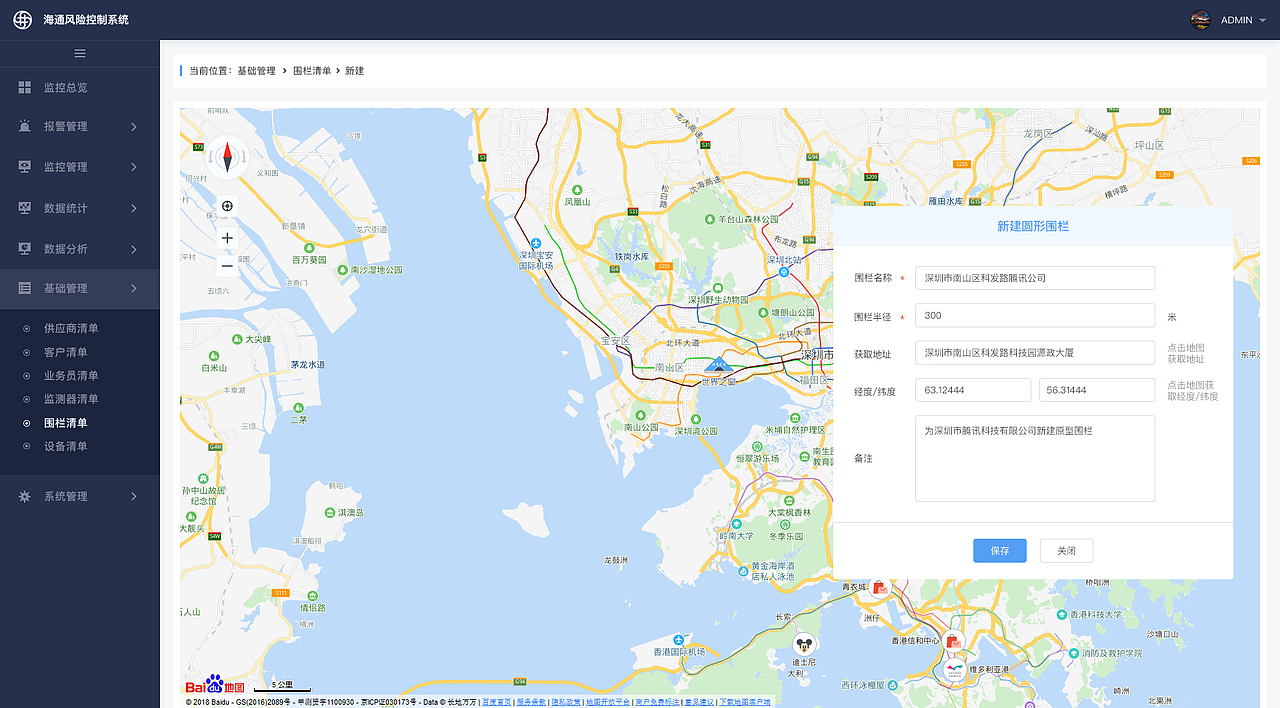Open 百度首页 footer link
The height and width of the screenshot is (708, 1280).
[x=497, y=702]
